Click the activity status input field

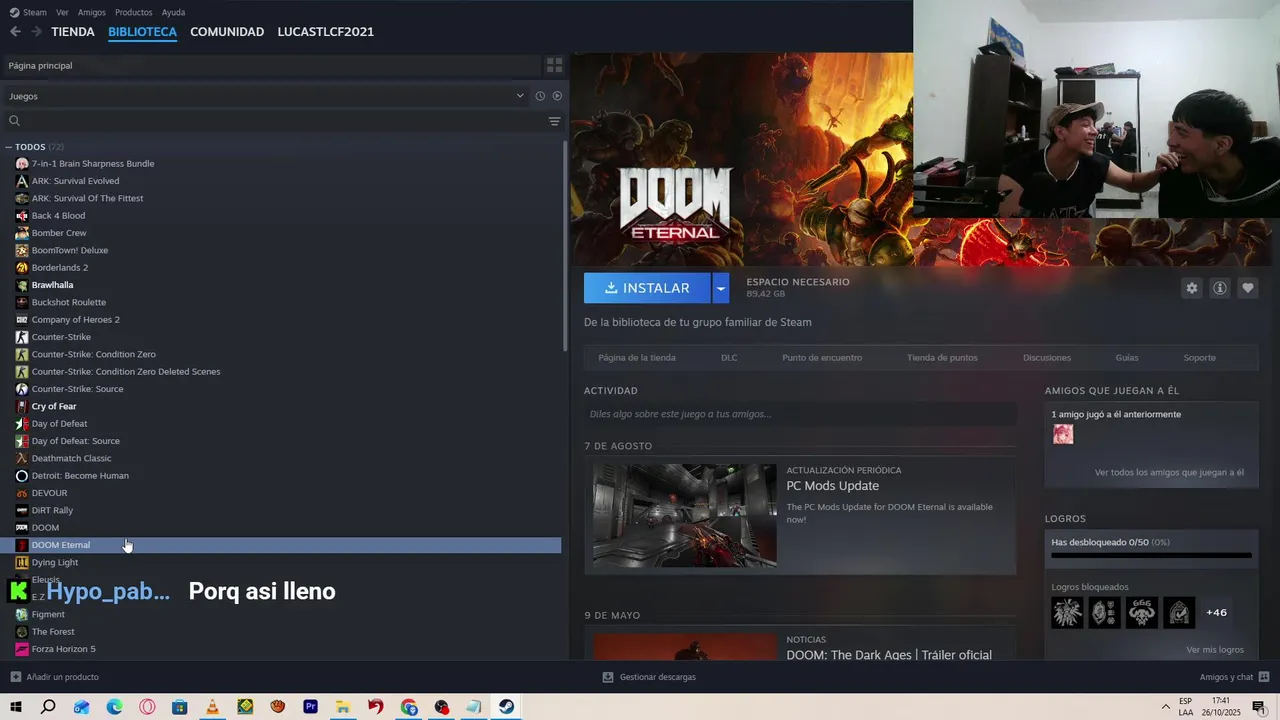[x=800, y=414]
